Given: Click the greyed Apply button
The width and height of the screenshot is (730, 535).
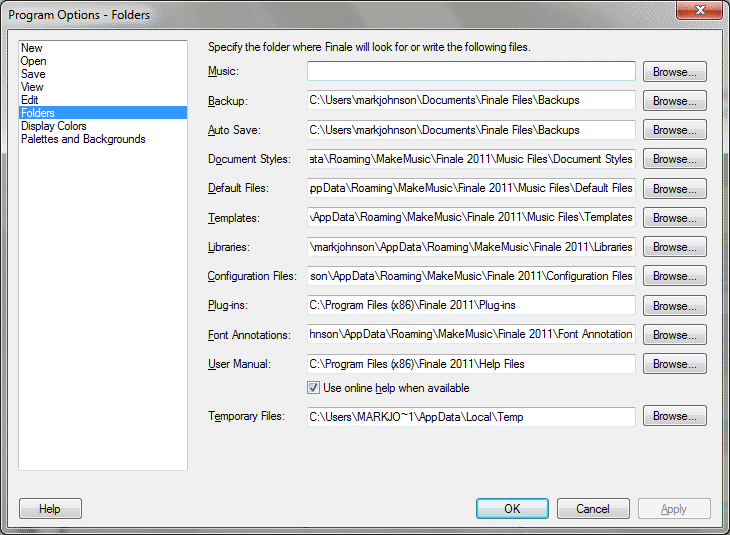Looking at the screenshot, I should point(674,508).
